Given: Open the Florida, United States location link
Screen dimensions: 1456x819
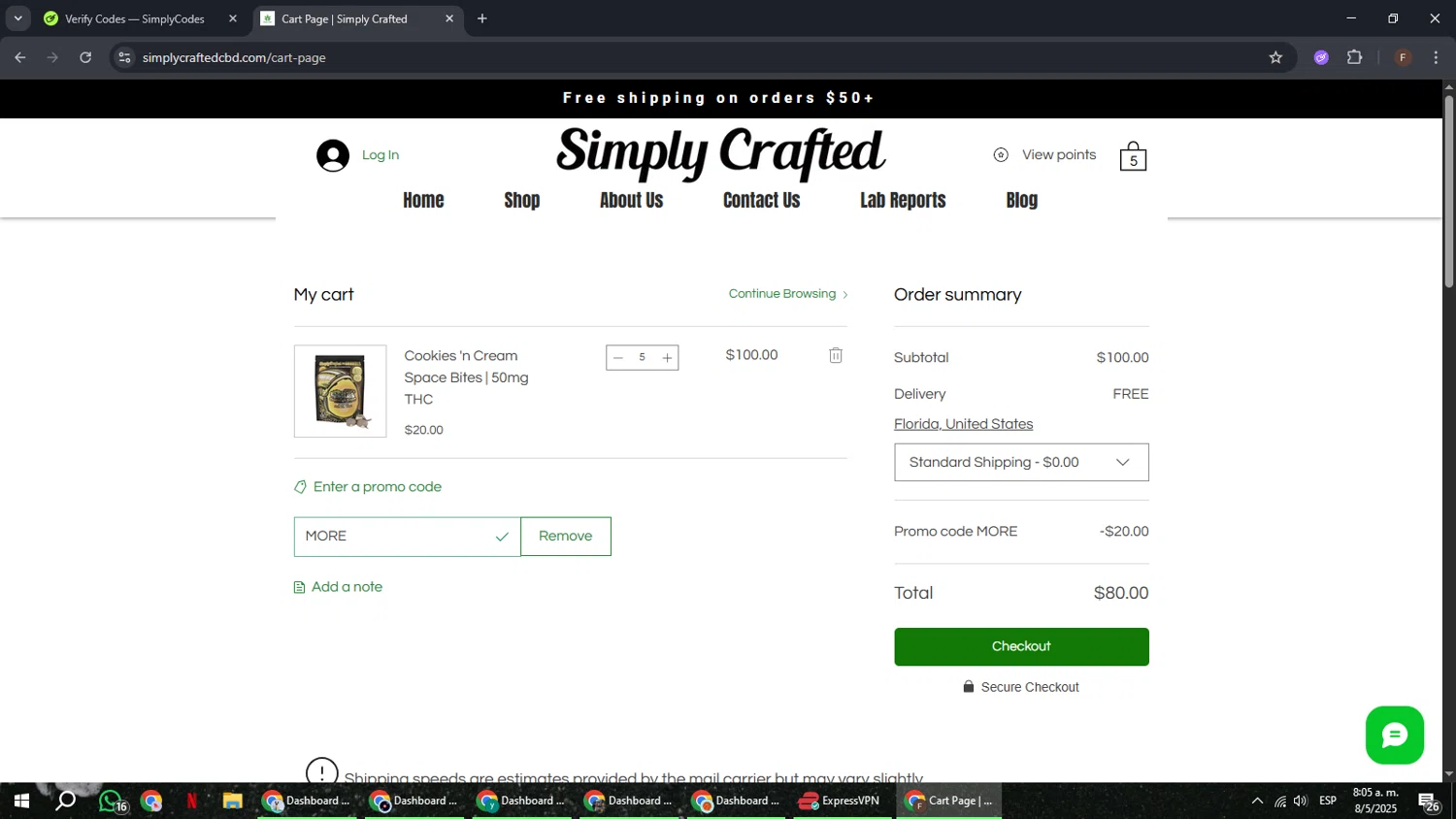Looking at the screenshot, I should point(963,424).
